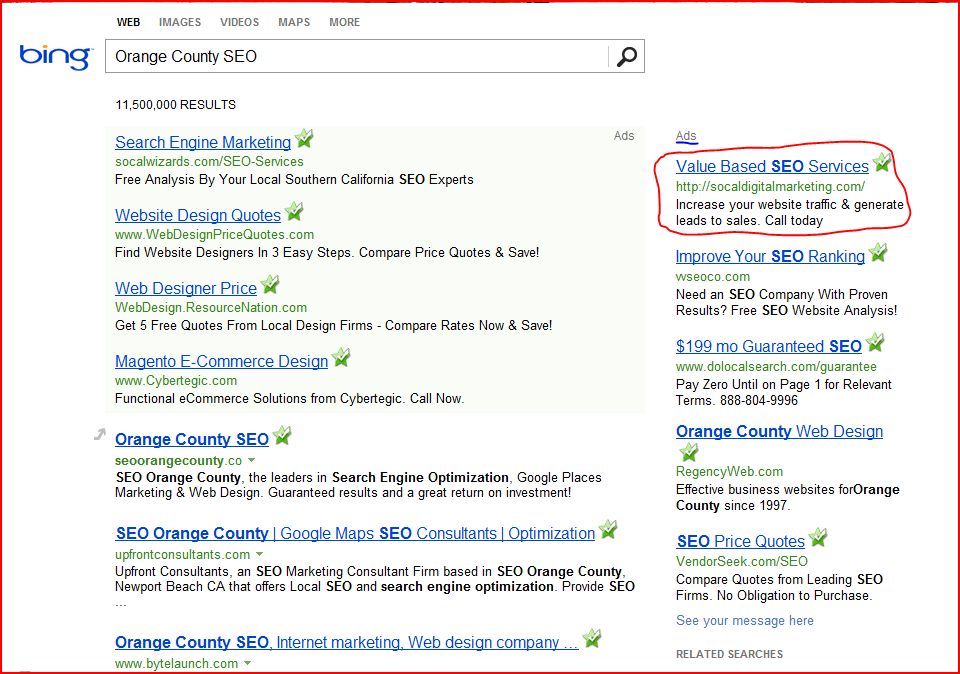Click the description "Functional eCommerce Solutions from Cybertegic"

pos(290,399)
